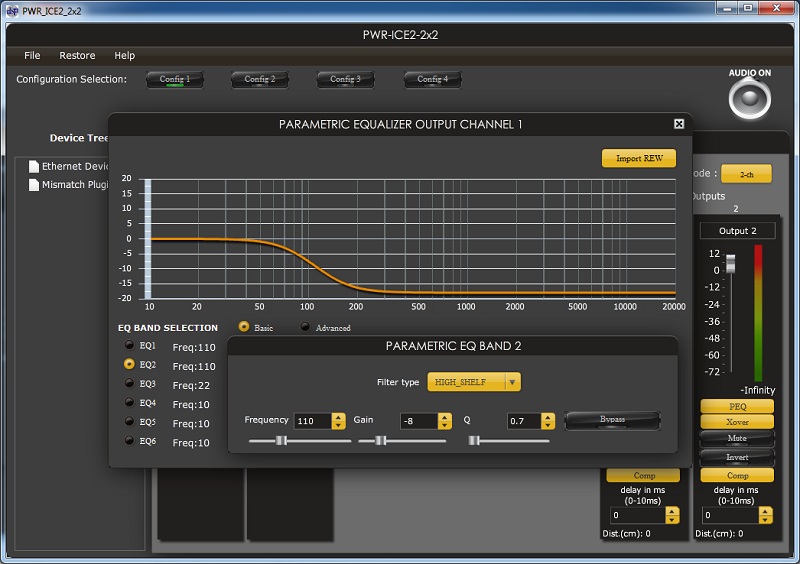The width and height of the screenshot is (800, 564).
Task: Click the Ethernet Device document icon
Action: pyautogui.click(x=33, y=166)
